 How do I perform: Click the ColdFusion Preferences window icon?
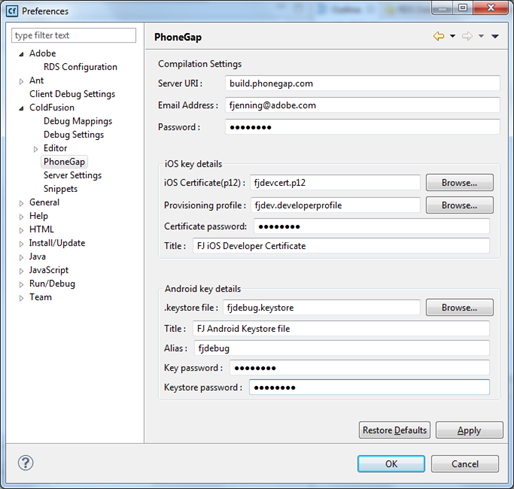12,11
